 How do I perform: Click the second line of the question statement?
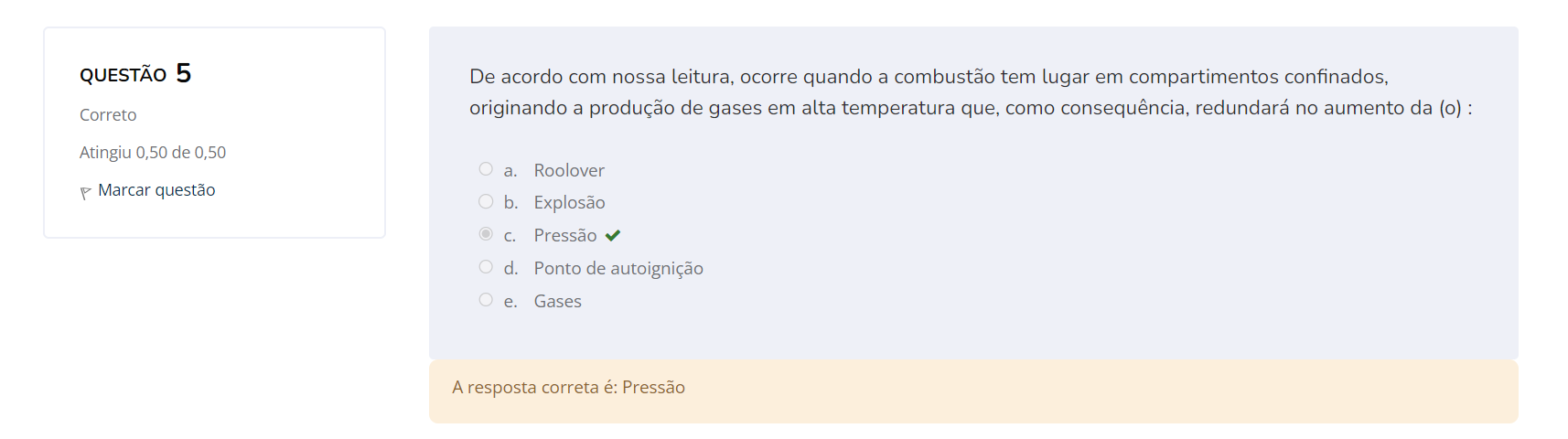[970, 108]
